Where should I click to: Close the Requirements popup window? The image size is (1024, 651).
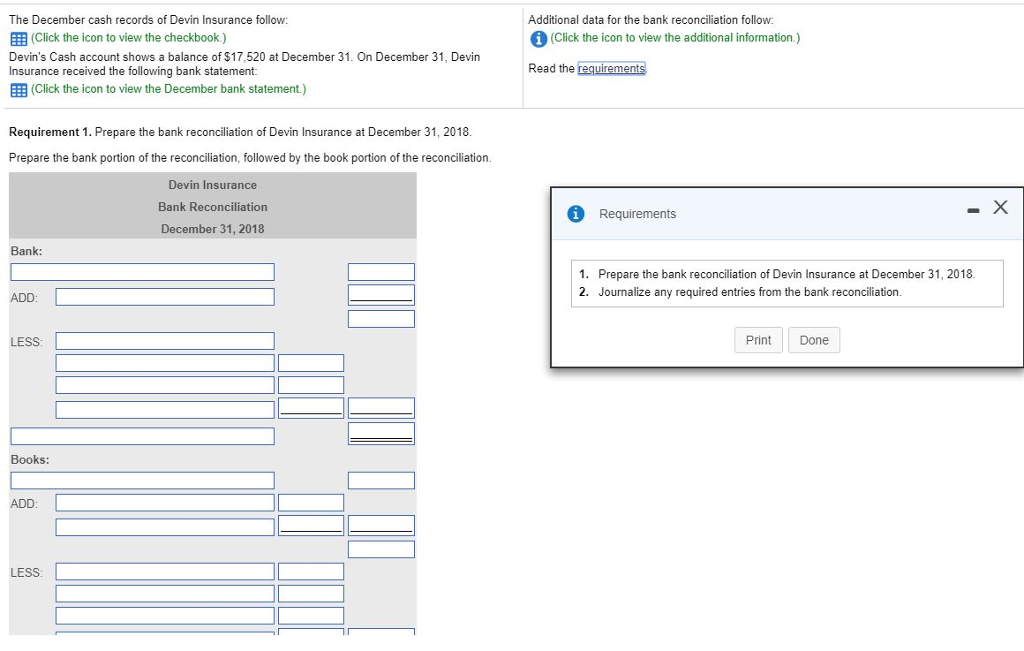(1000, 207)
